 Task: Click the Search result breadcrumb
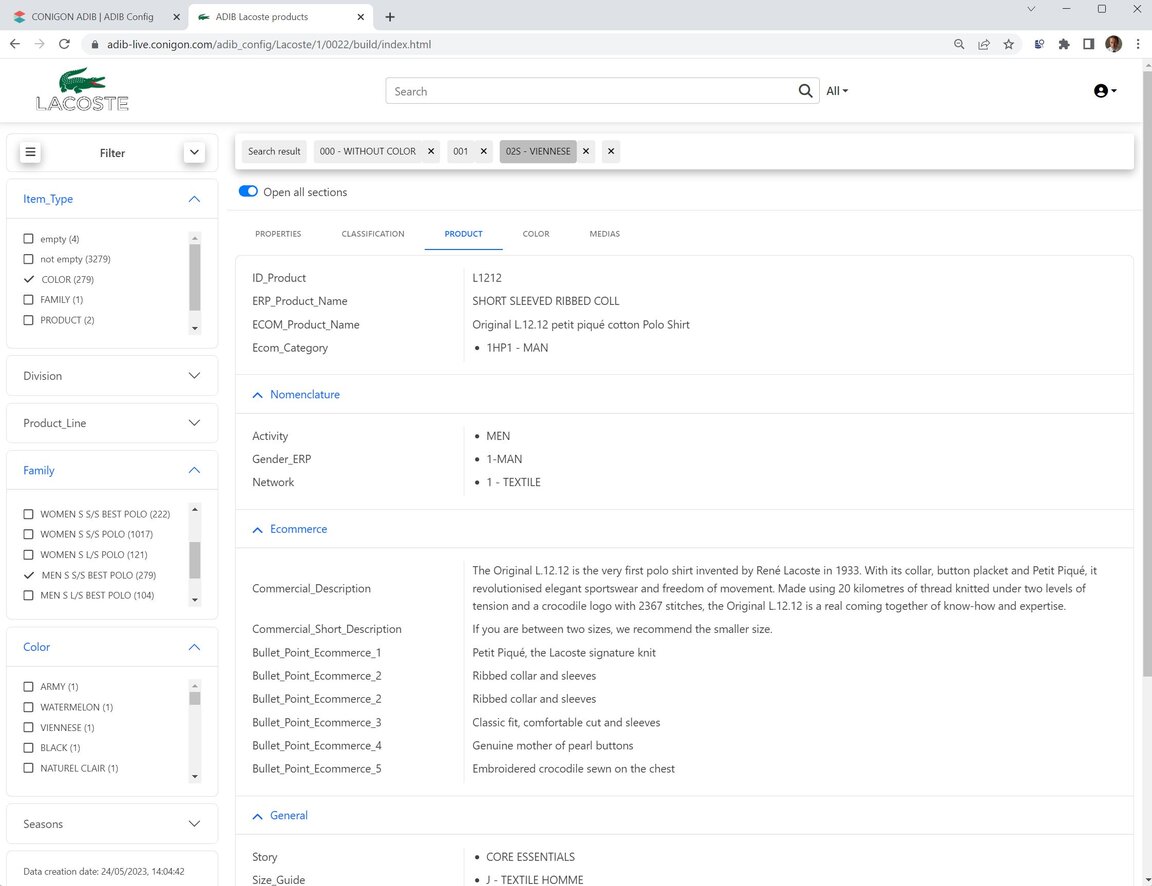pyautogui.click(x=274, y=151)
